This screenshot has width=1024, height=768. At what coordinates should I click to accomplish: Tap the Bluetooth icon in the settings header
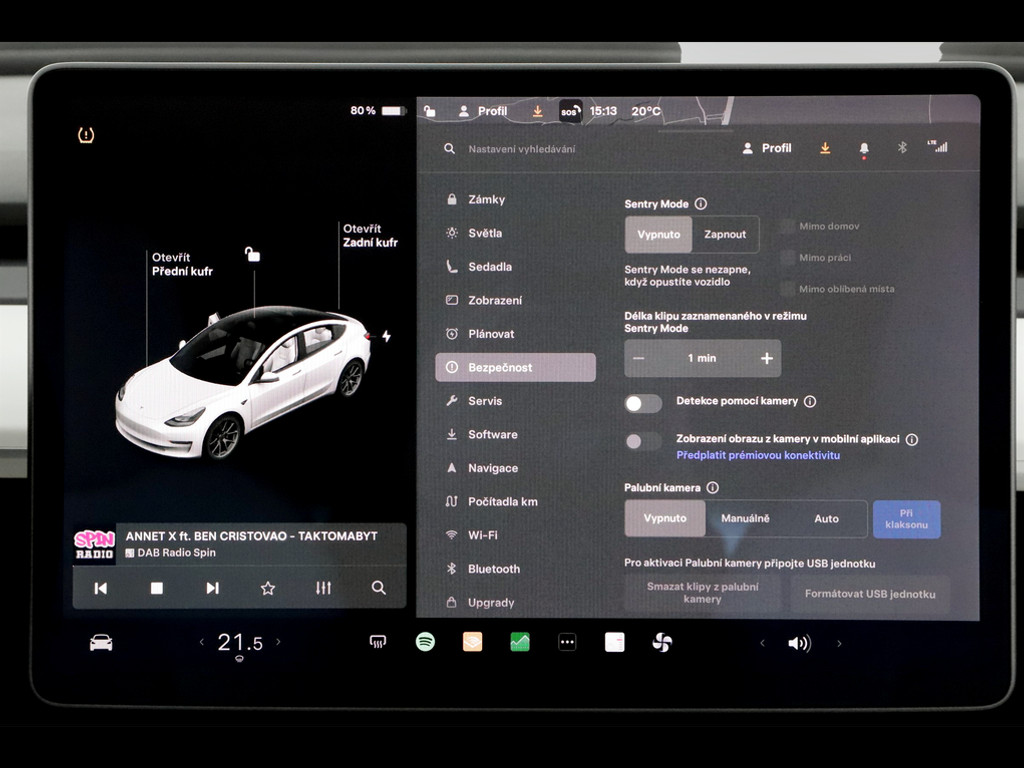click(902, 148)
